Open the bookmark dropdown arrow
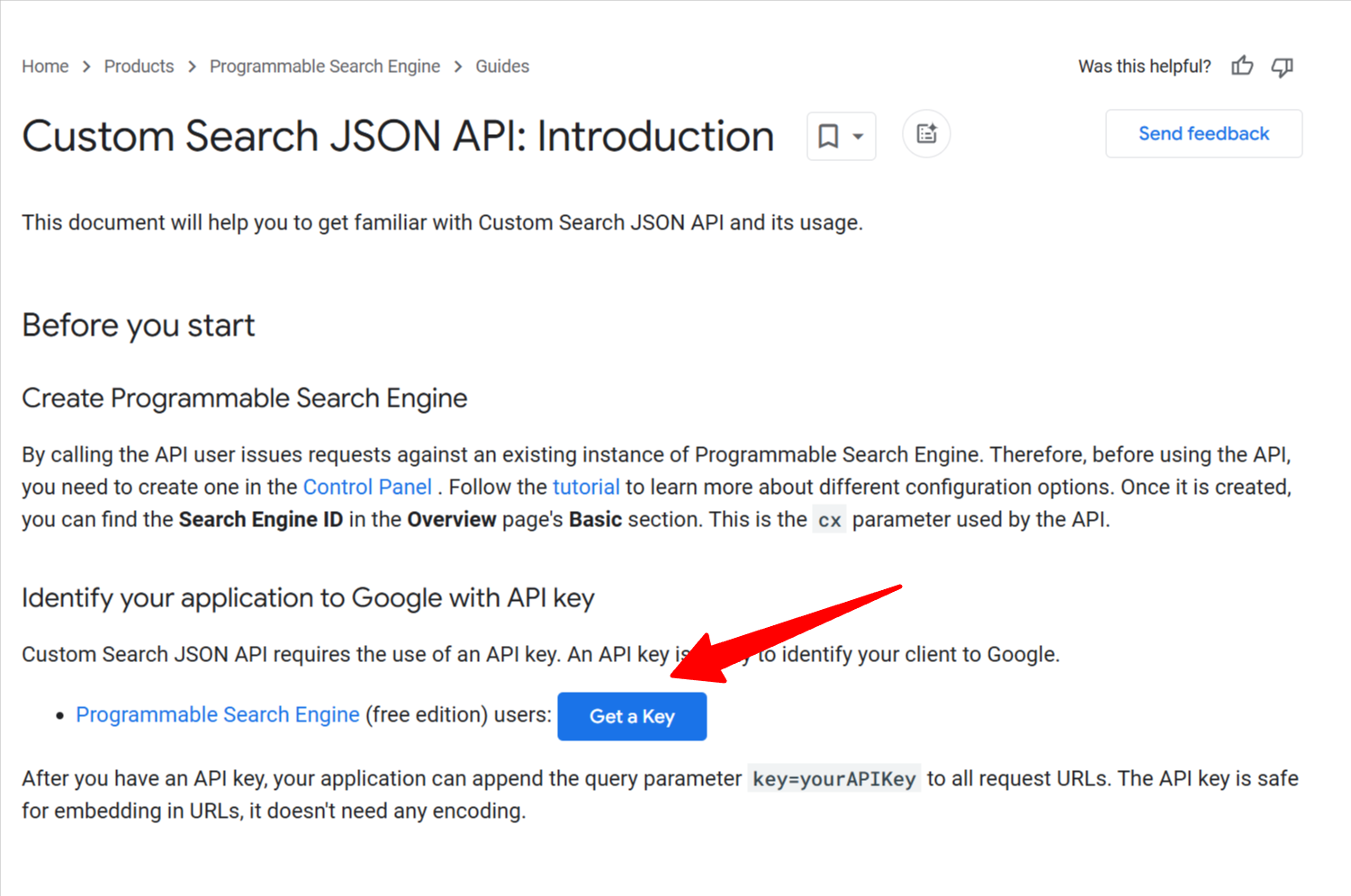 859,137
